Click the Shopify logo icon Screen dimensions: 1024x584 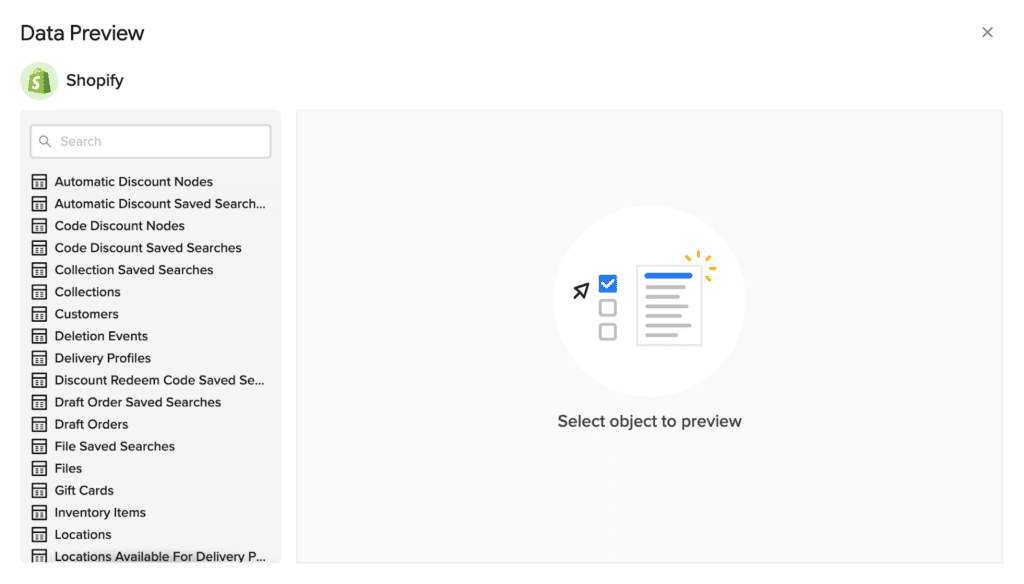[x=39, y=81]
